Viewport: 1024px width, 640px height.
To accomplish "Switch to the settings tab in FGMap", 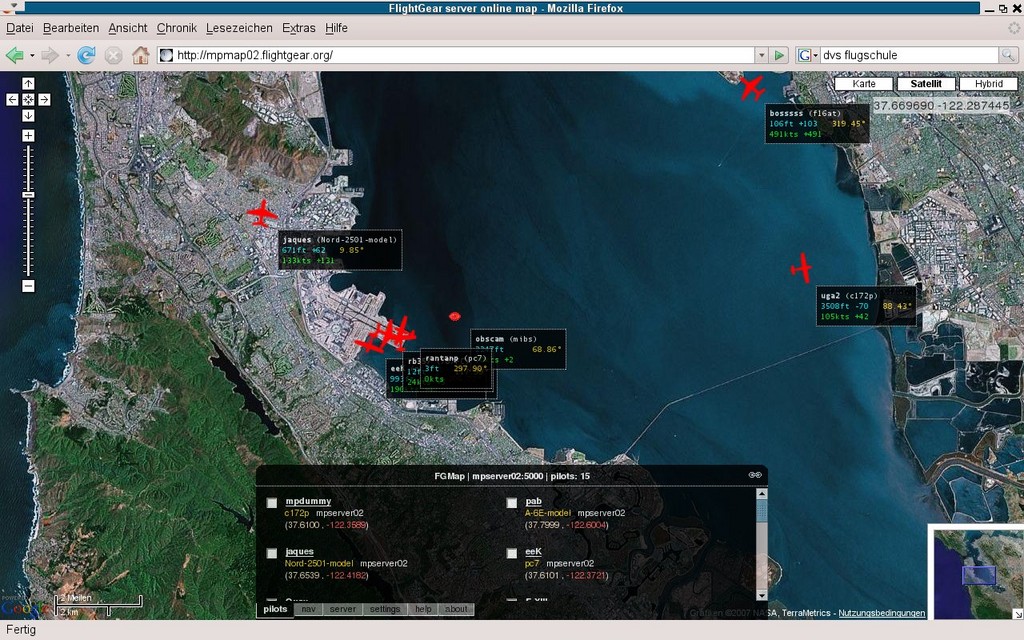I will (x=384, y=609).
